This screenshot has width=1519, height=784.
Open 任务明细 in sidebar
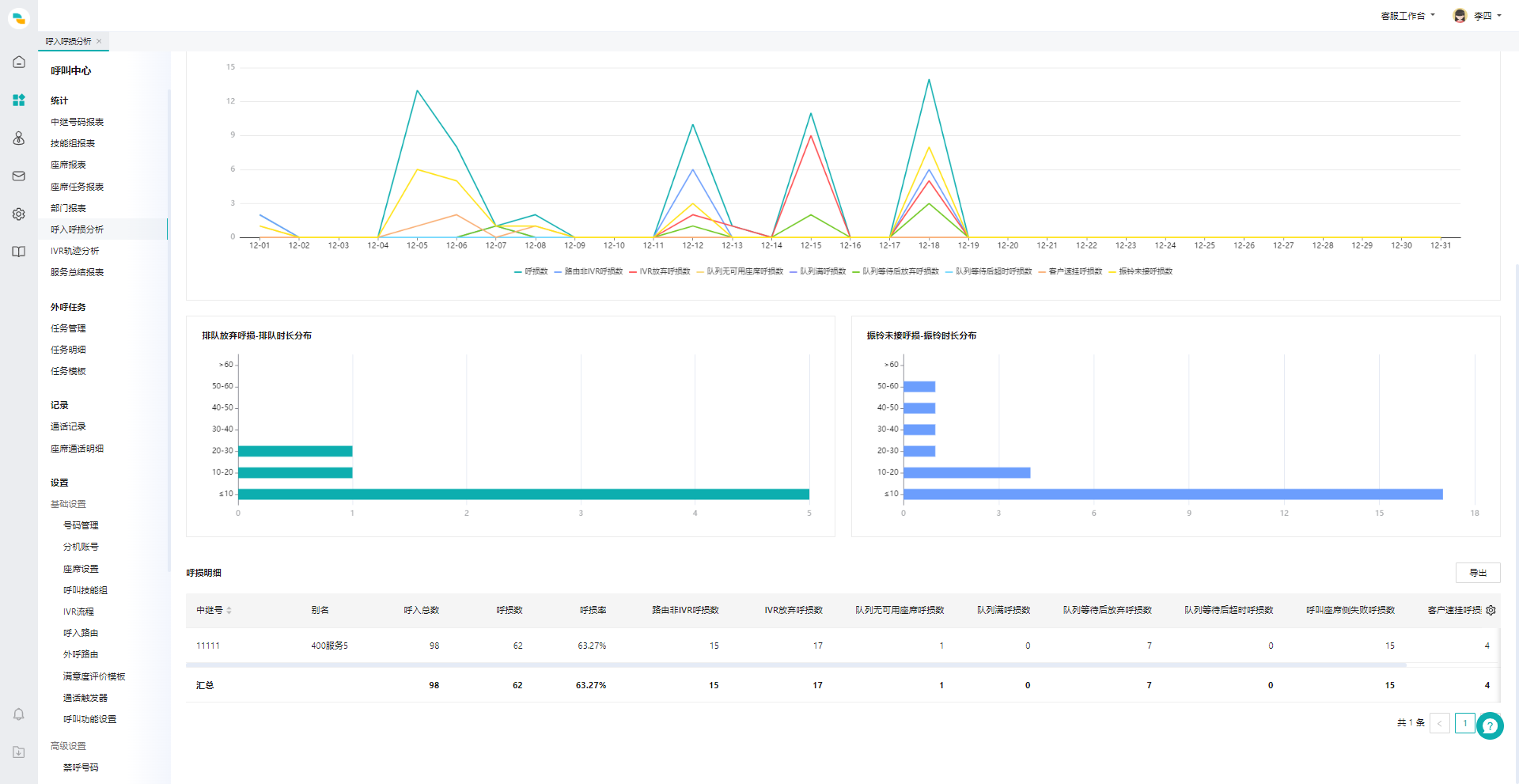click(x=68, y=350)
